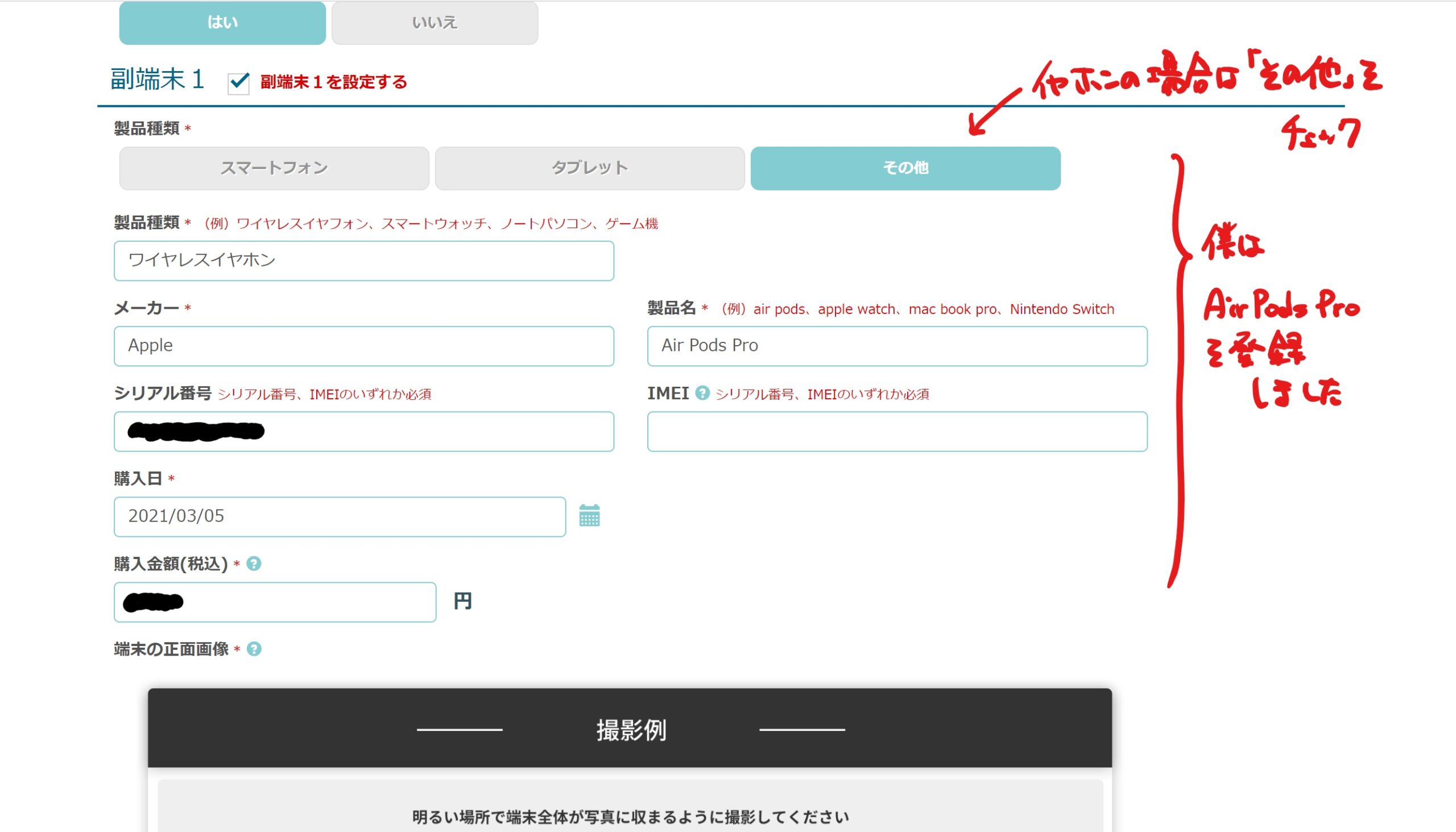
Task: Open the calendar date picker icon
Action: (x=589, y=515)
